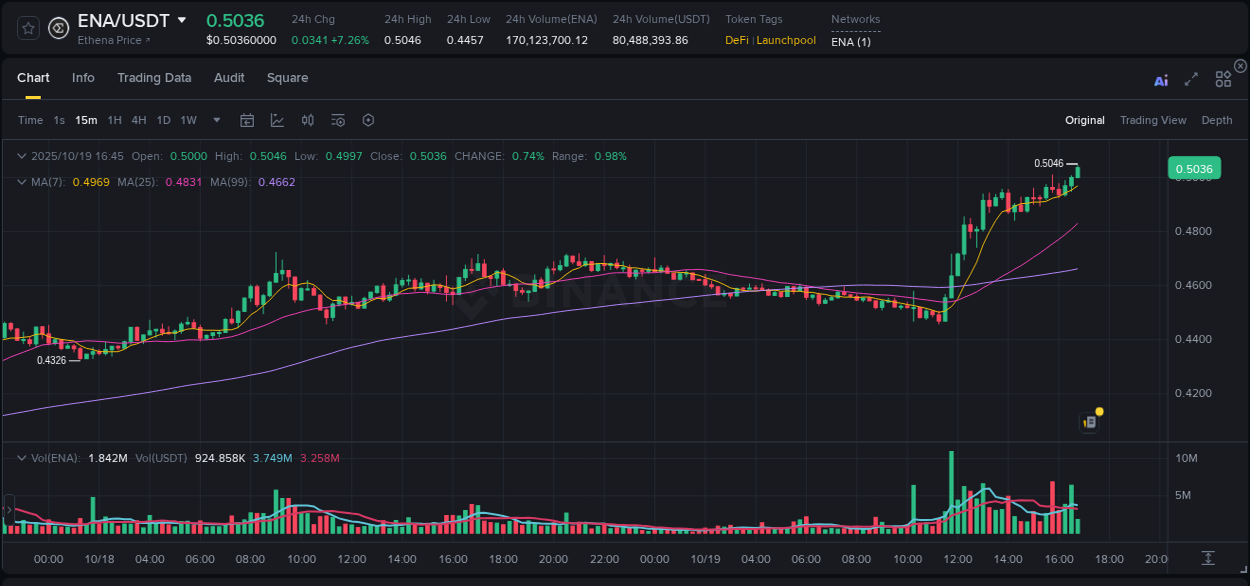Screen dimensions: 1250x586
Task: Click the Ai analysis icon
Action: (1161, 78)
